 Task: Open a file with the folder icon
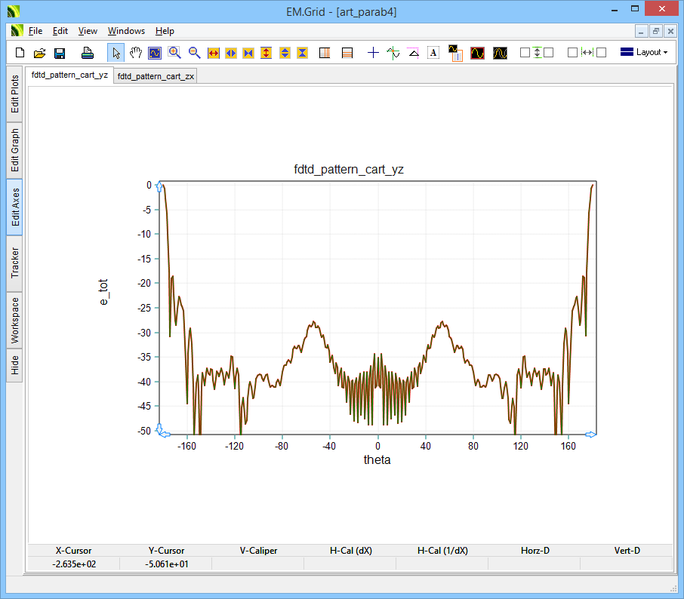point(39,52)
